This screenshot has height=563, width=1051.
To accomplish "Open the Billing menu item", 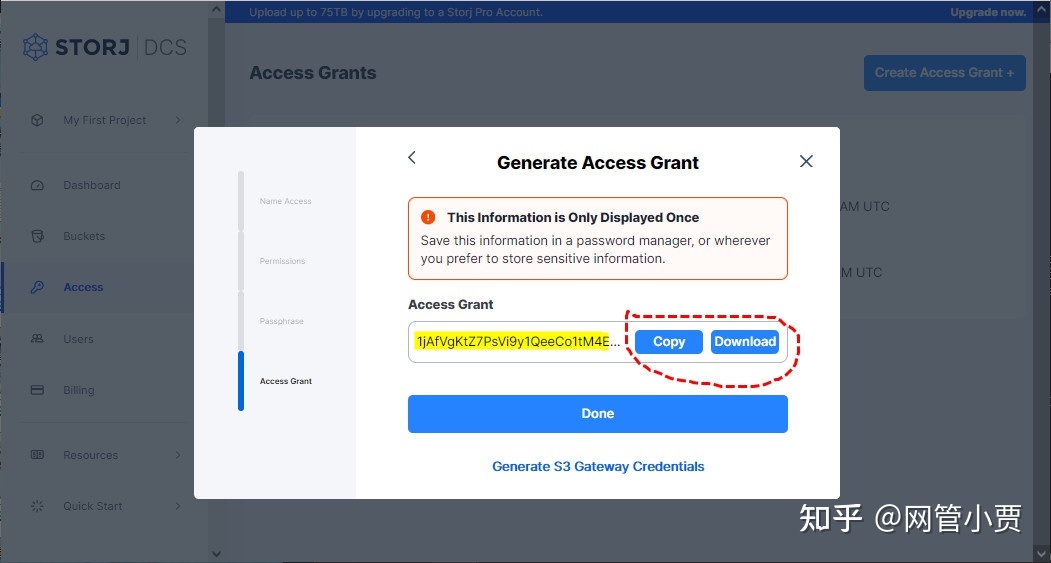I will tap(78, 390).
